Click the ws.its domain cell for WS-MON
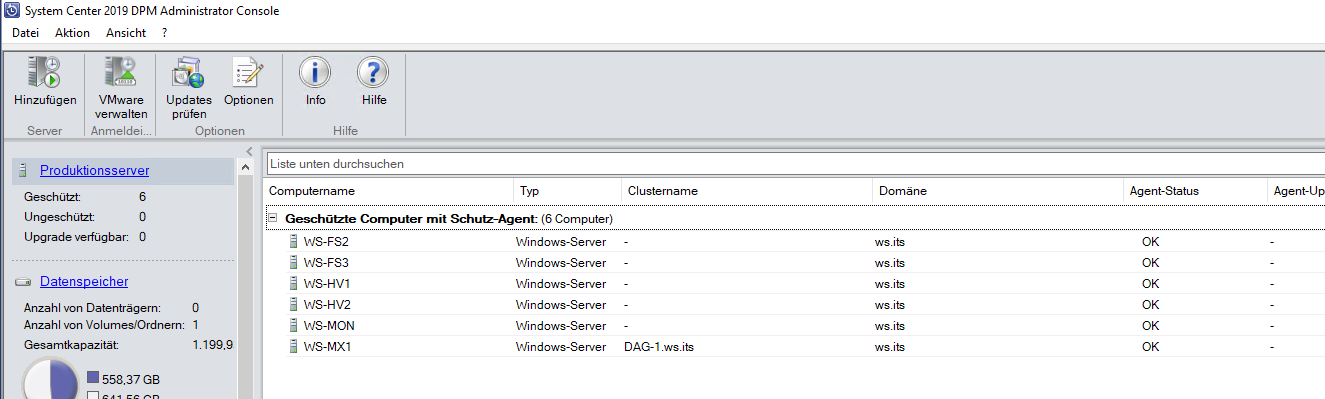 pos(890,326)
